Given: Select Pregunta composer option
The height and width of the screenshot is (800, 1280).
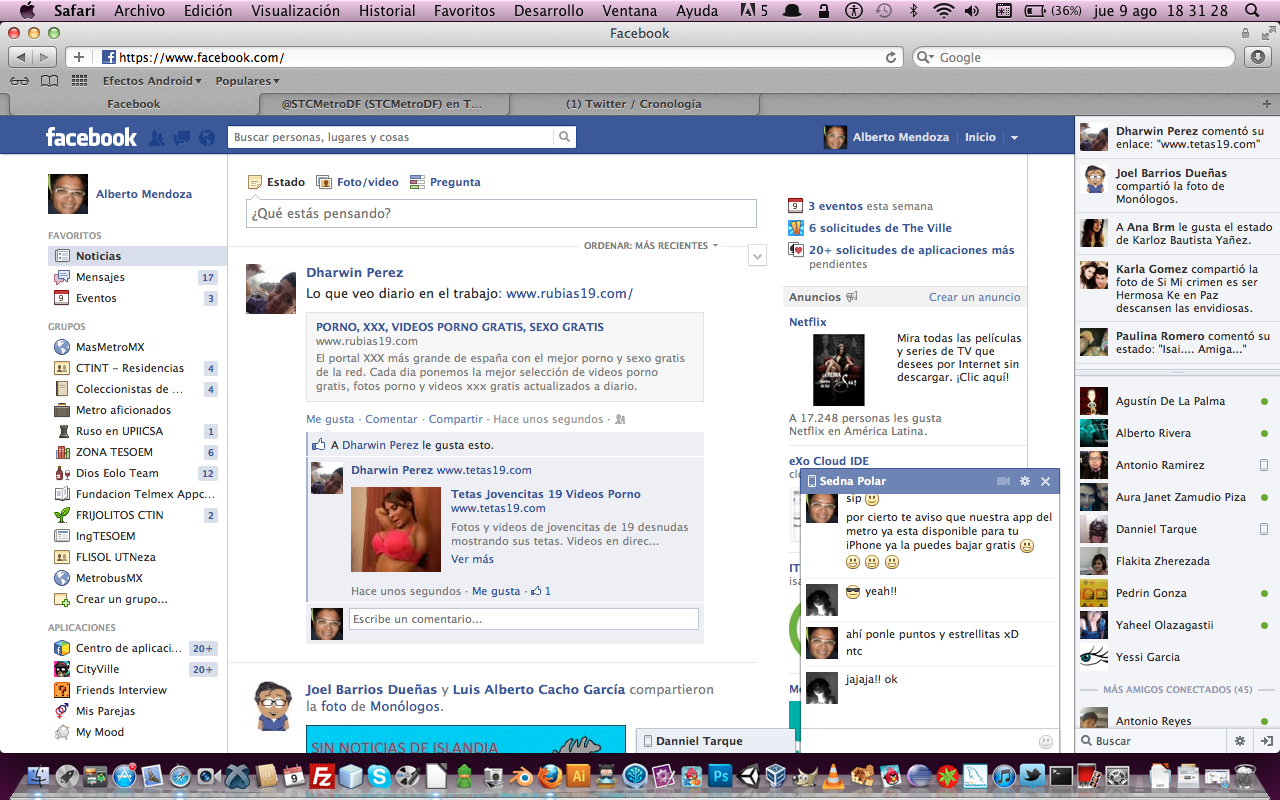Looking at the screenshot, I should pos(445,182).
